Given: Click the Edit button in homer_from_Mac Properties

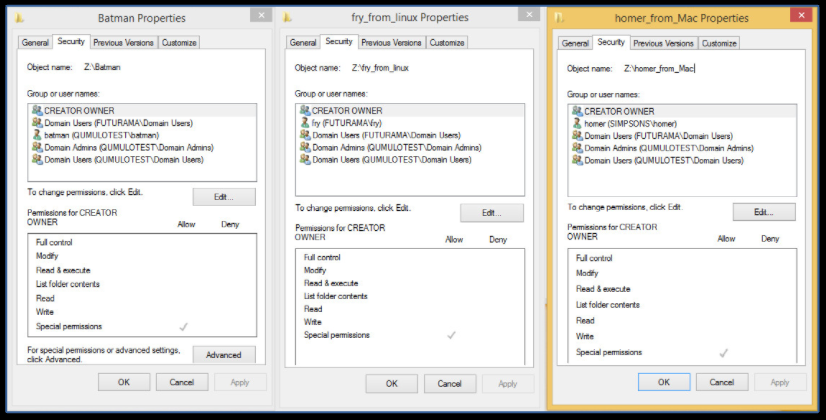Looking at the screenshot, I should tap(764, 212).
